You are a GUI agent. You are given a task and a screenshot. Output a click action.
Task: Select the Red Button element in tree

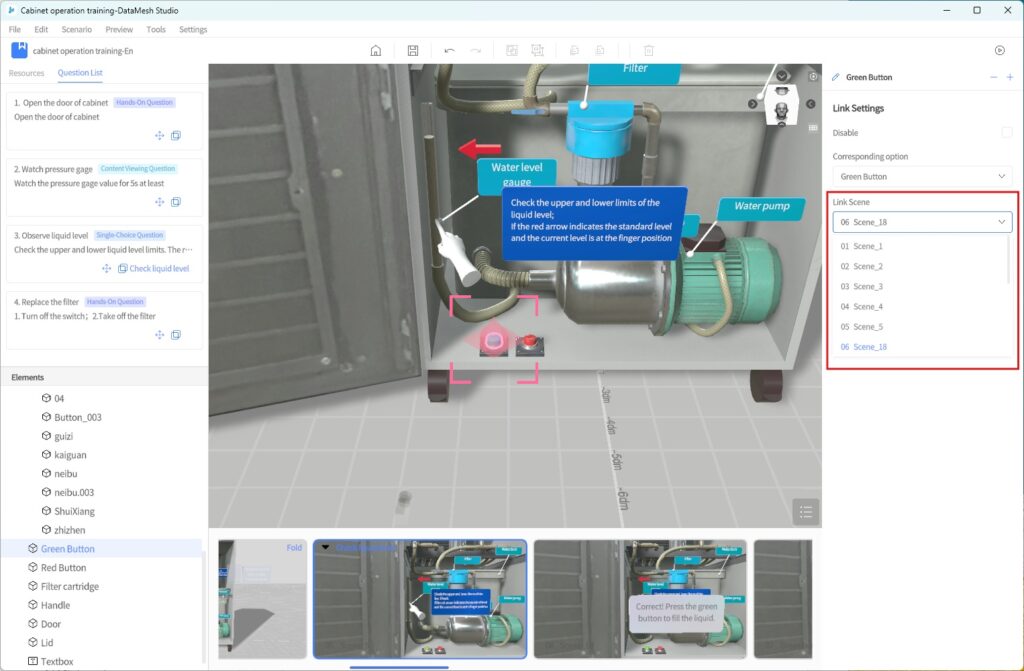[63, 568]
